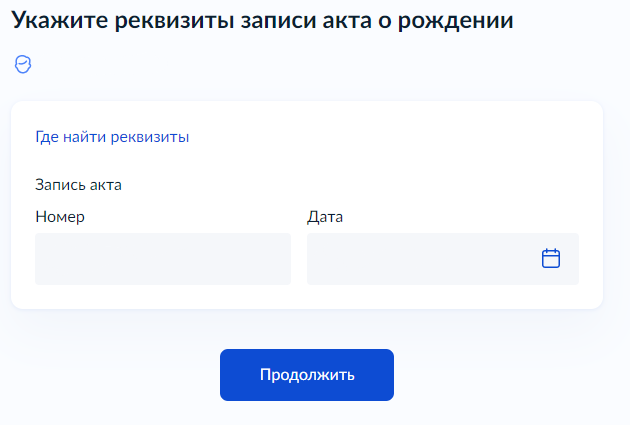Select the act record date text box
The width and height of the screenshot is (630, 425).
[x=443, y=259]
